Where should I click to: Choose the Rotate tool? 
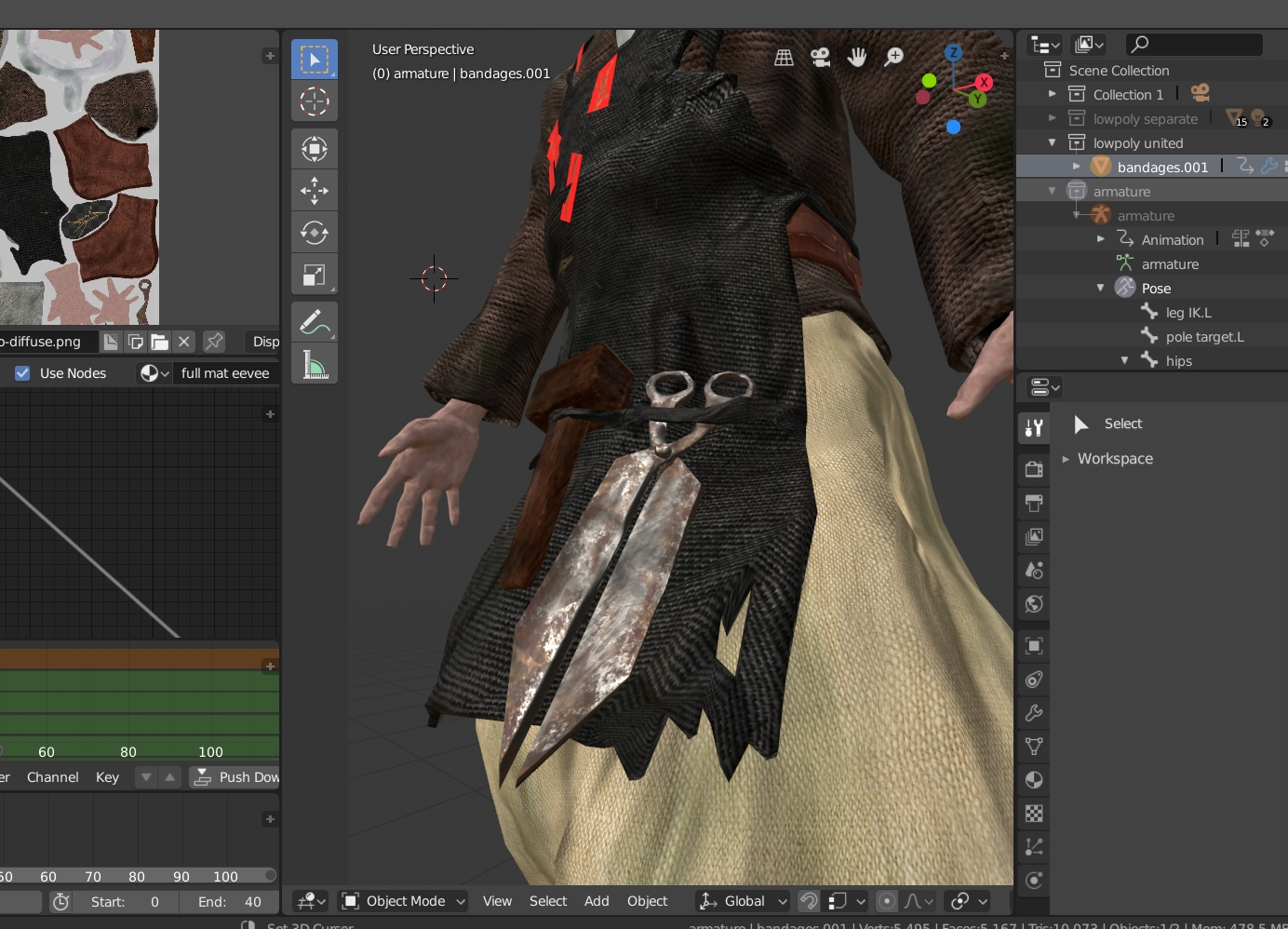click(315, 233)
